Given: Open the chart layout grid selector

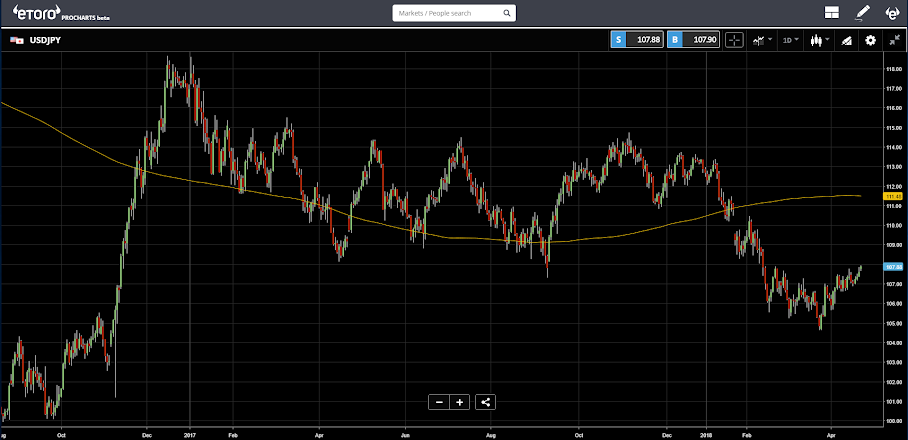Looking at the screenshot, I should point(832,13).
